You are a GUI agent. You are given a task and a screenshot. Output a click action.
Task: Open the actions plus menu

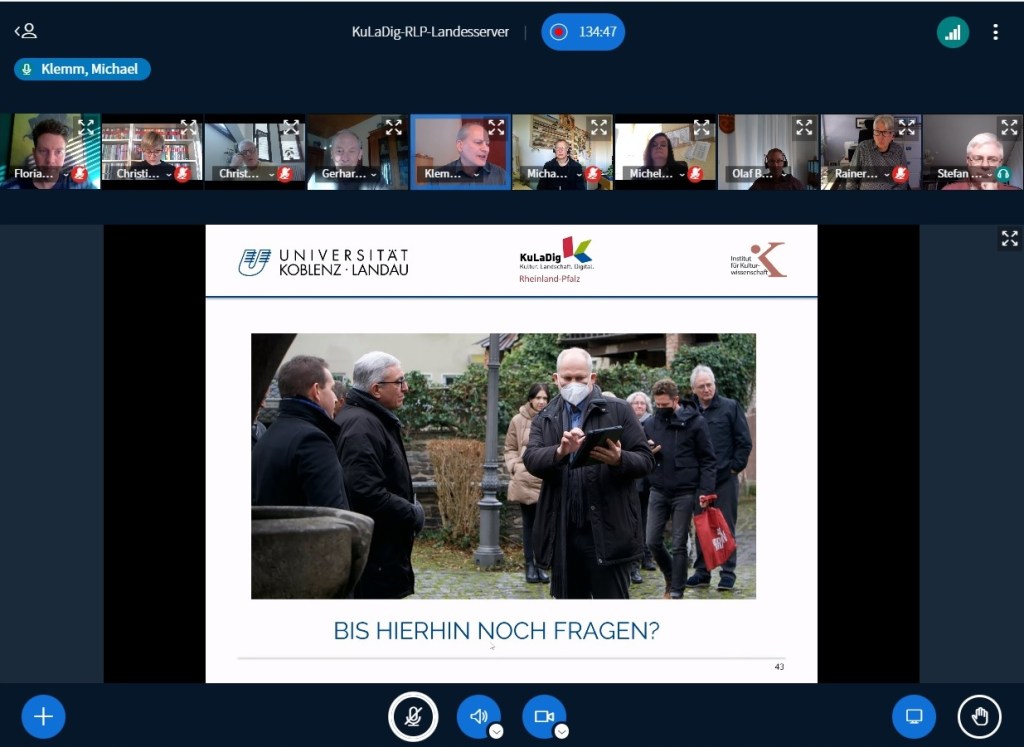tap(43, 716)
